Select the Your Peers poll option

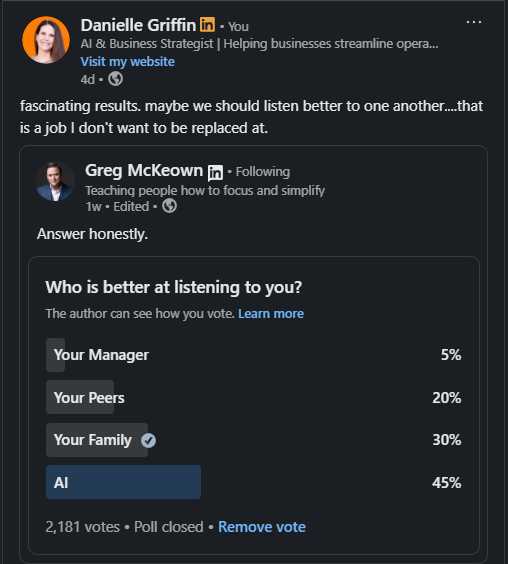253,397
